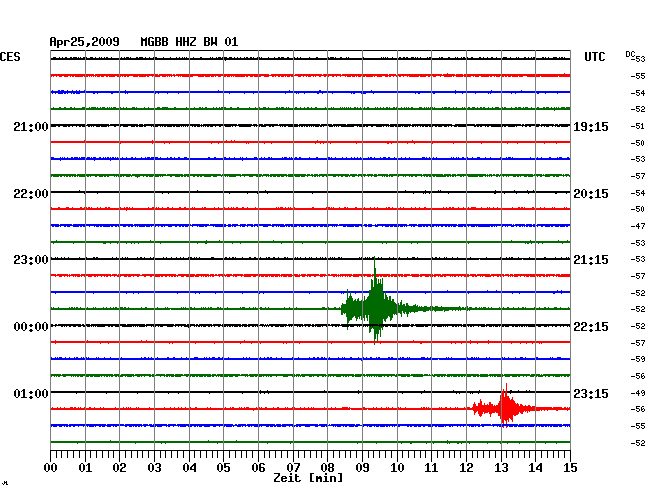Click the UTC column header

594,57
